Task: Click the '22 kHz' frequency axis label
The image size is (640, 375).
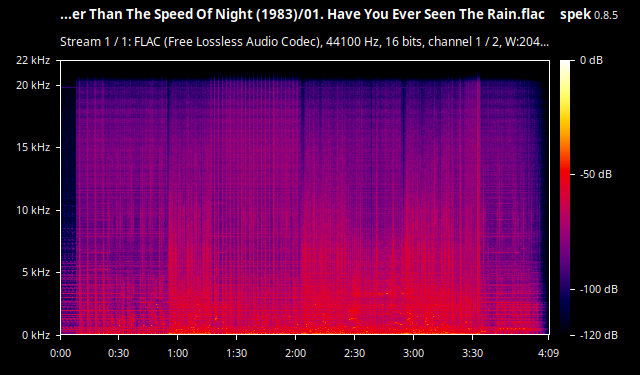Action: [x=33, y=60]
